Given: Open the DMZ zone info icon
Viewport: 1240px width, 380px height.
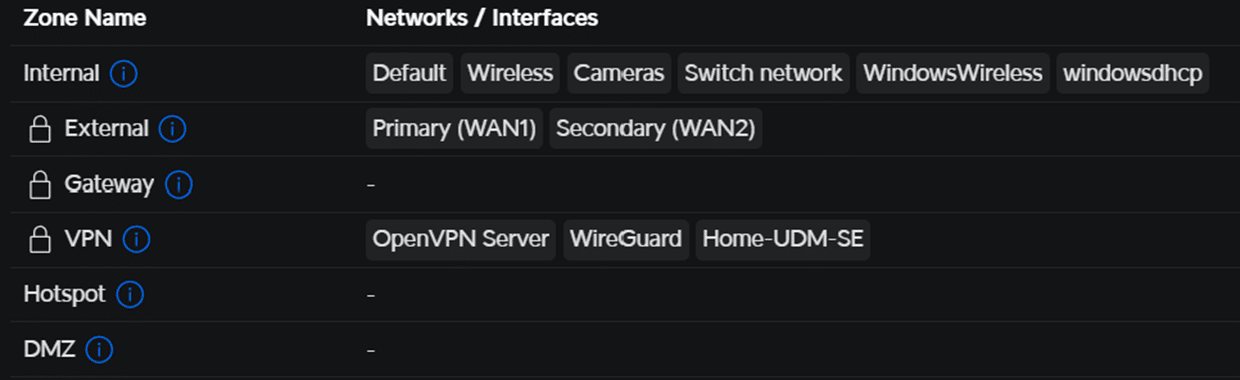Looking at the screenshot, I should tap(99, 350).
